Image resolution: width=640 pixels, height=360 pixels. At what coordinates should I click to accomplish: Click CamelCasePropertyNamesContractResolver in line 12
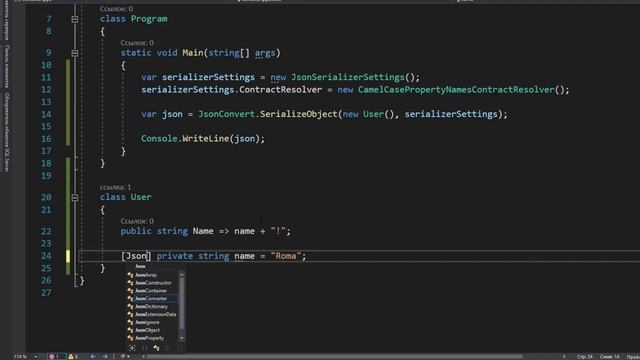456,90
